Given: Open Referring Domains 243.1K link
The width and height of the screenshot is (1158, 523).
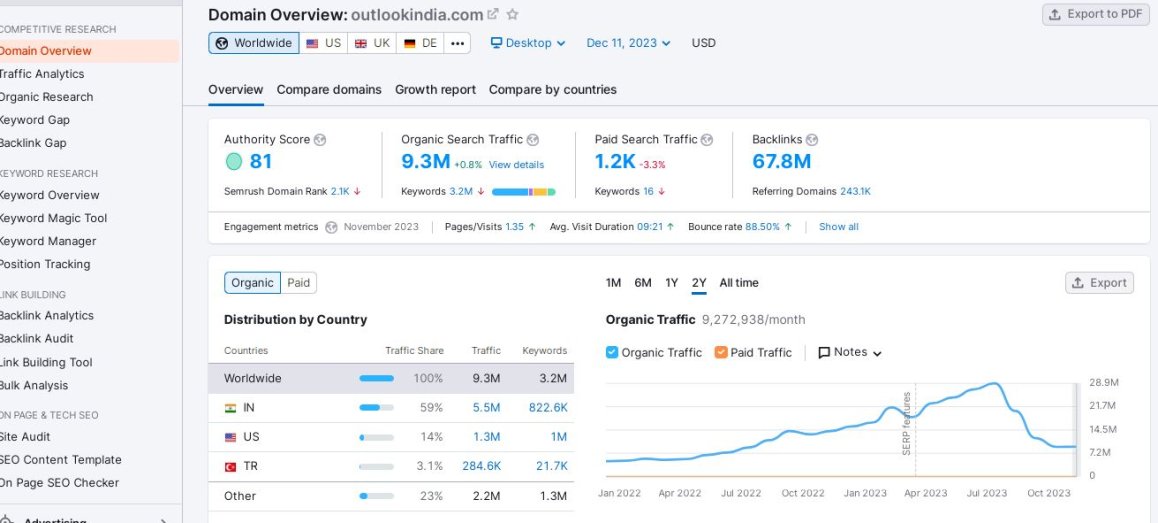Looking at the screenshot, I should pyautogui.click(x=855, y=191).
